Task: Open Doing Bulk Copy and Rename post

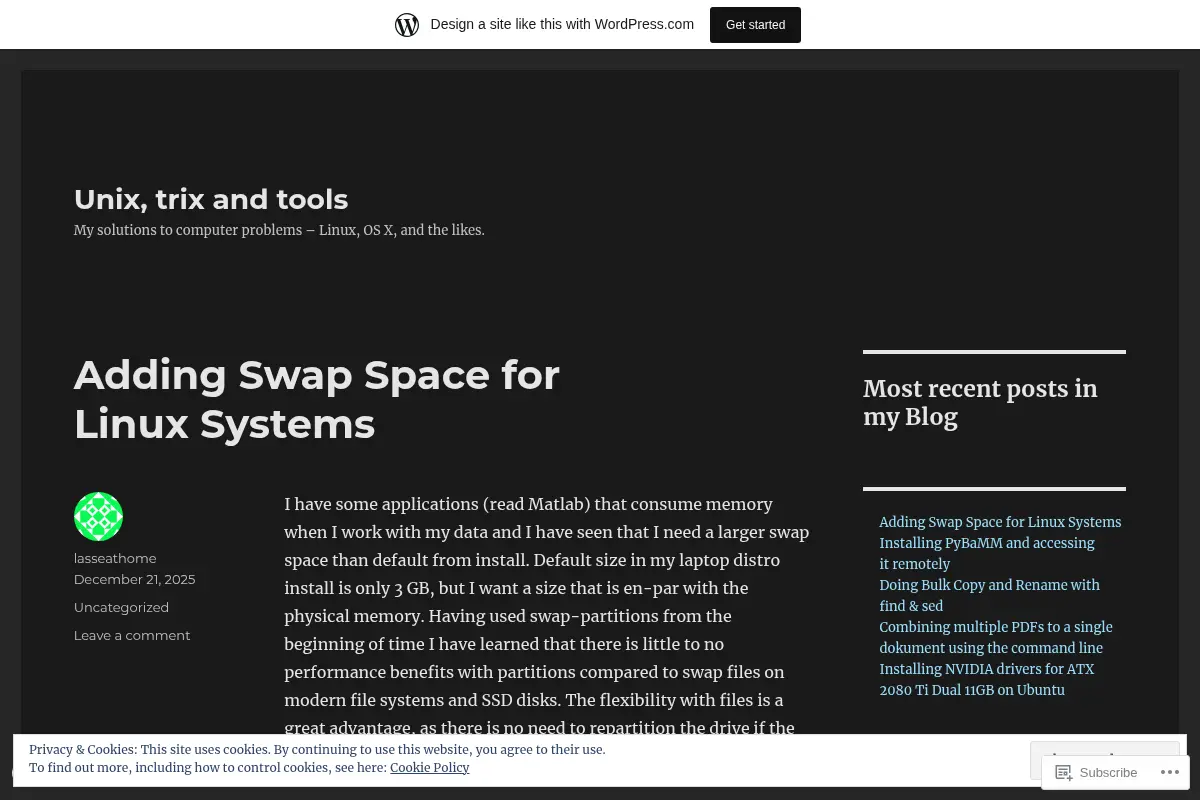Action: (x=989, y=595)
